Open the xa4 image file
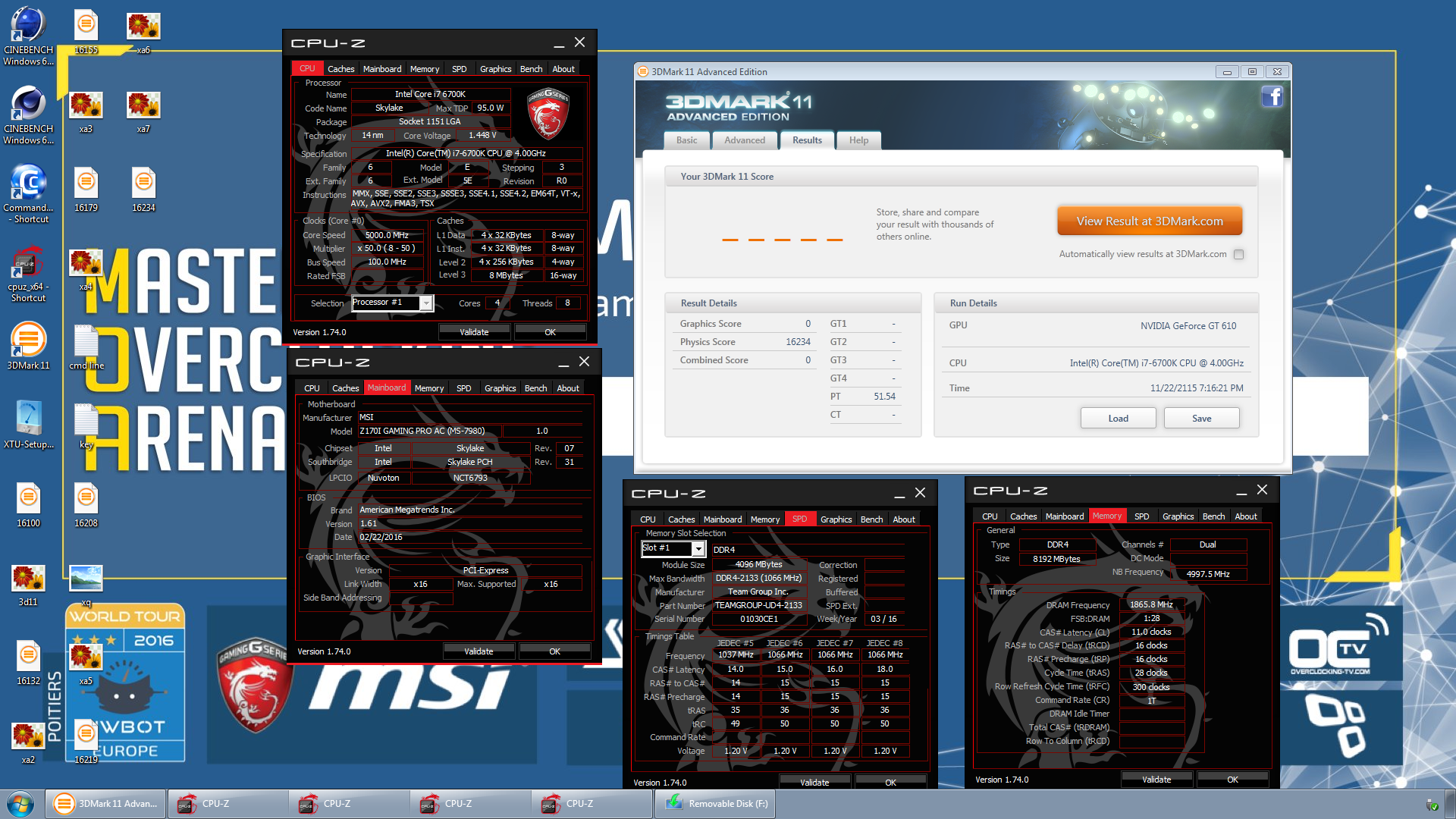The width and height of the screenshot is (1456, 819). pos(86,268)
